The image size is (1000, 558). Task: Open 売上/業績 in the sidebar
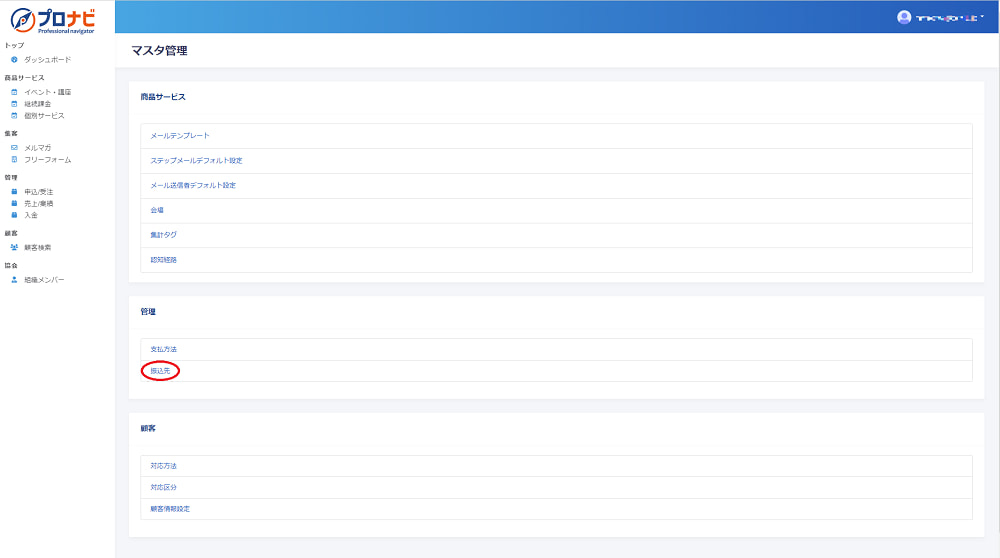(38, 203)
